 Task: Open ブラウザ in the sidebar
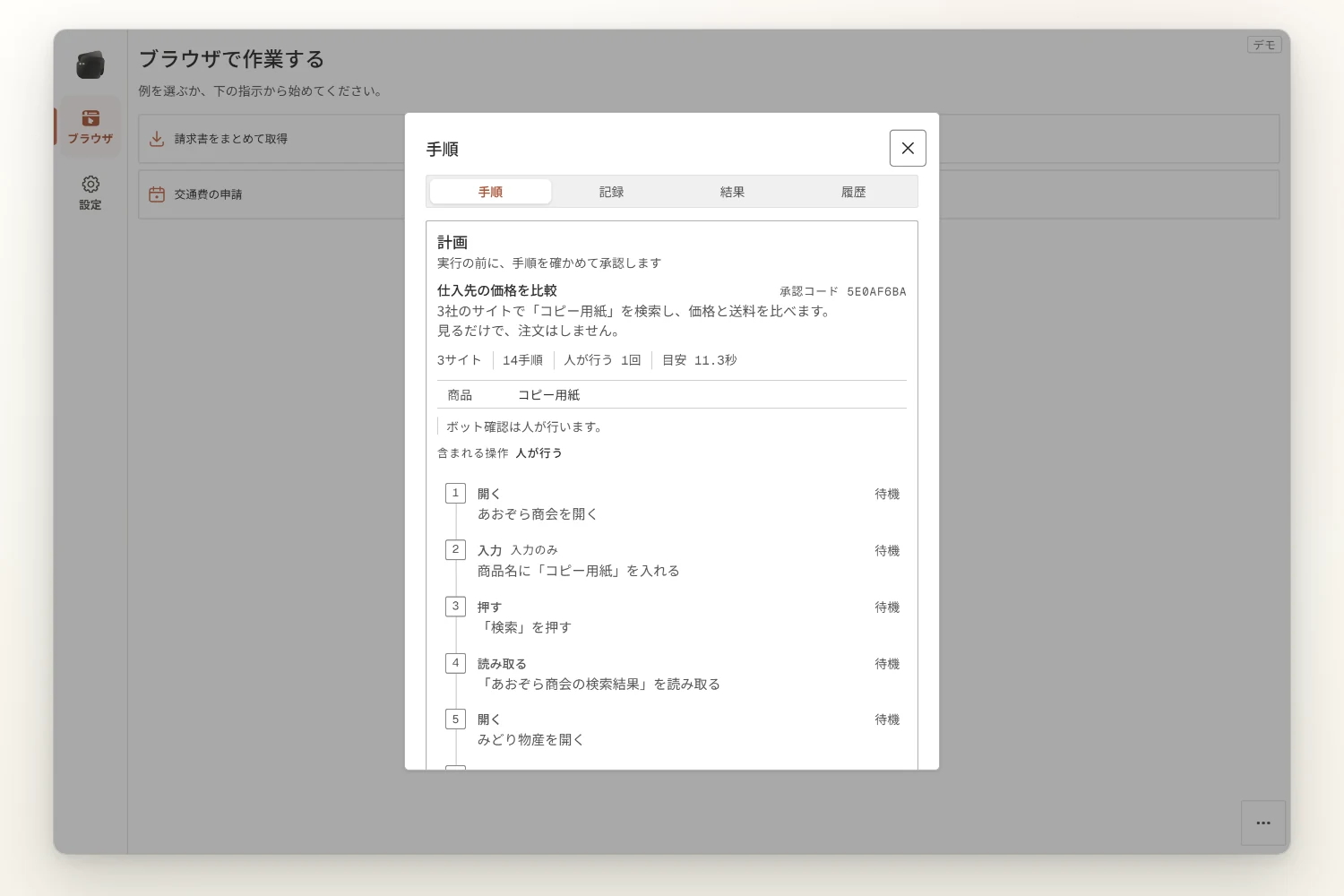(x=90, y=127)
